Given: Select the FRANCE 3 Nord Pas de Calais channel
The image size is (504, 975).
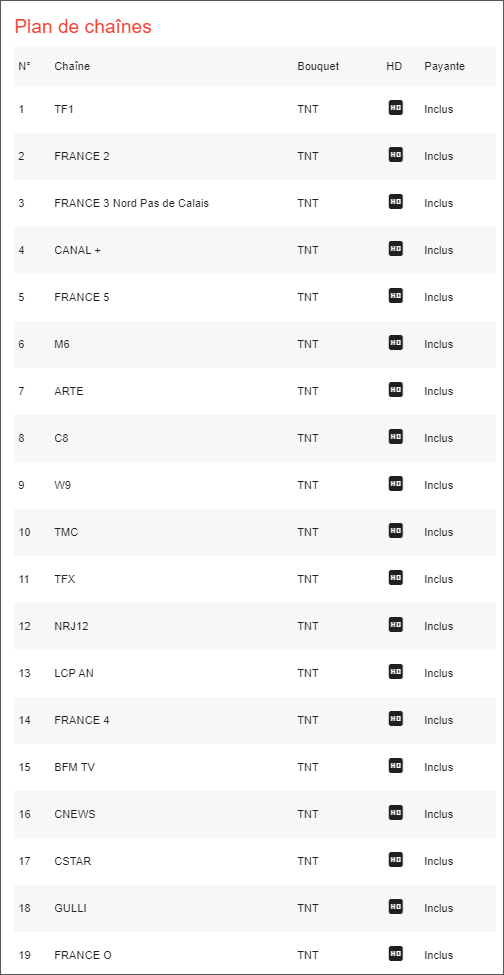Looking at the screenshot, I should [x=132, y=203].
